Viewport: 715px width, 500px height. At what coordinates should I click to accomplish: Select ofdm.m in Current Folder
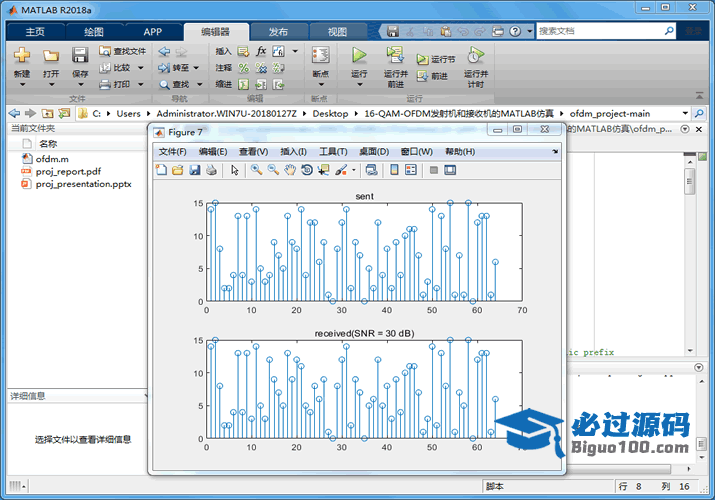tap(52, 159)
